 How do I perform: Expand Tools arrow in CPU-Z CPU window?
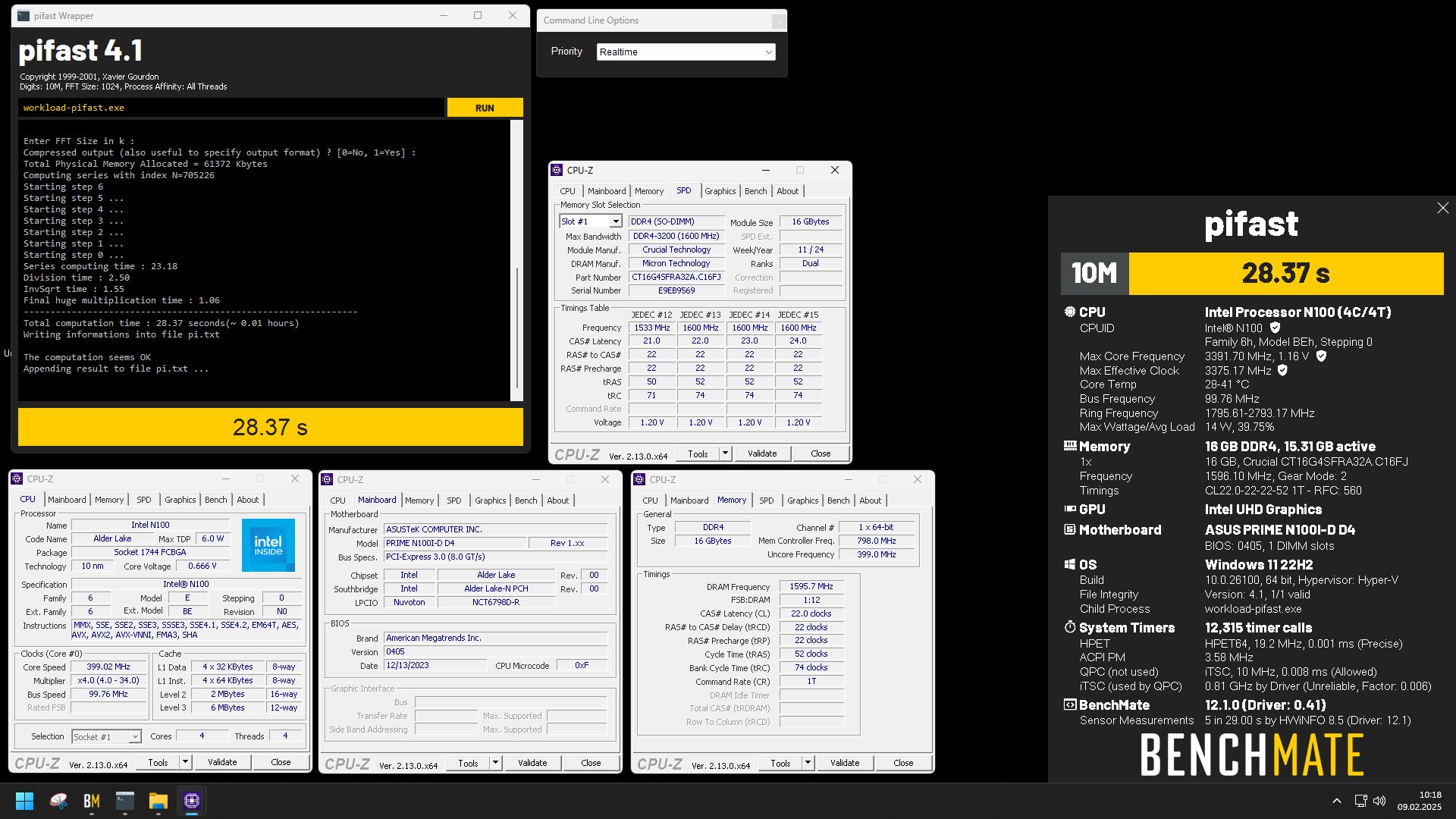coord(185,762)
